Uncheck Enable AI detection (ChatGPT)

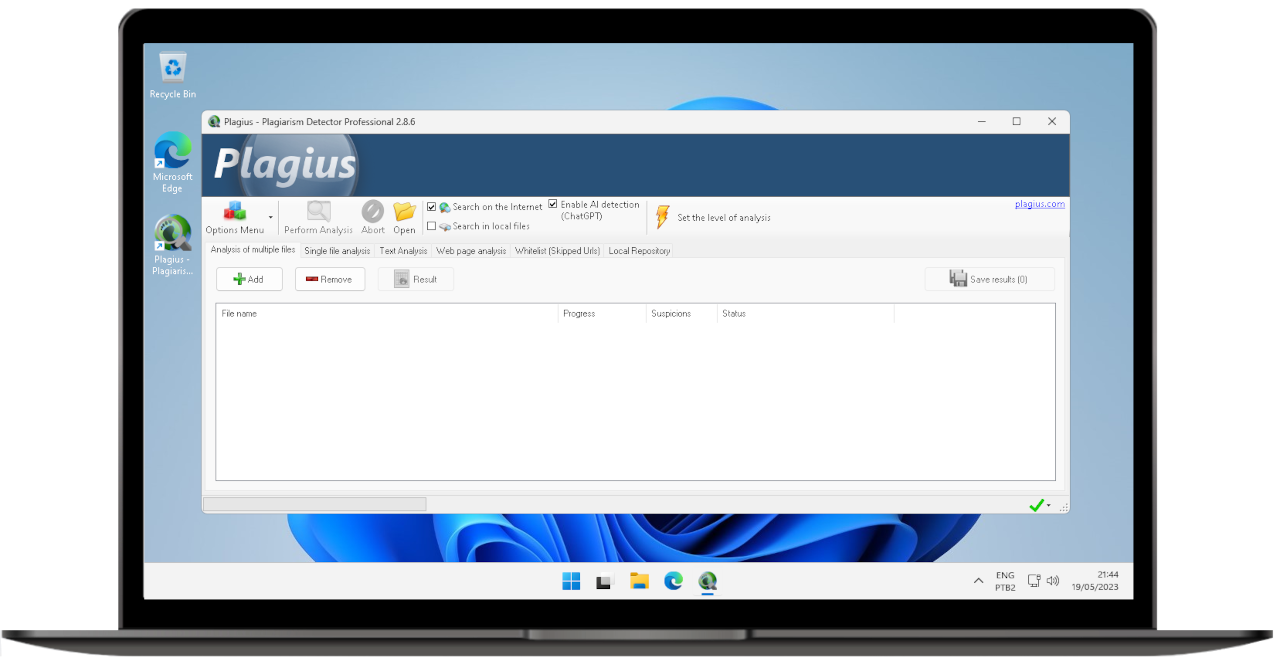552,203
